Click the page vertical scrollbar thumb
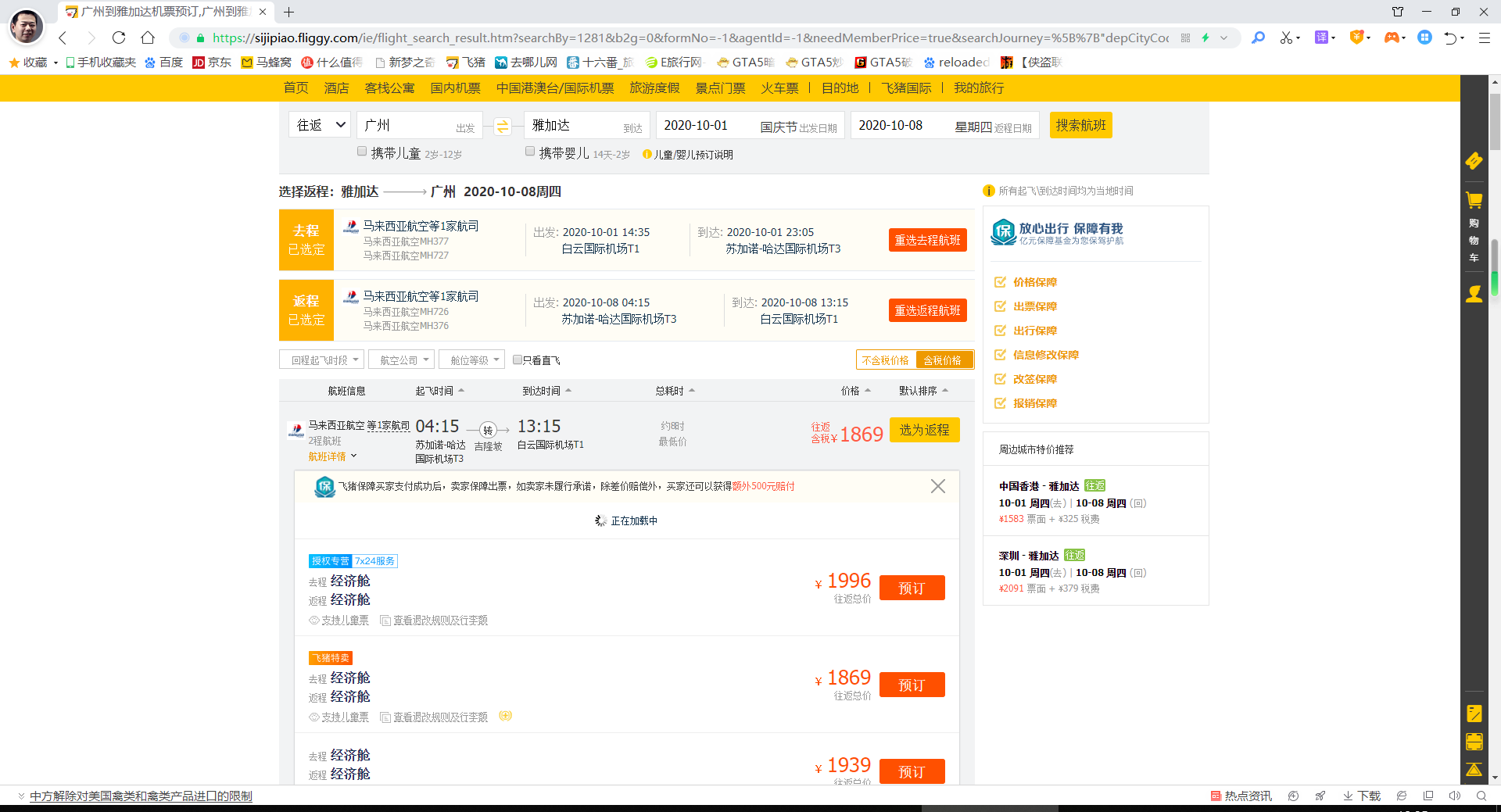 coord(1494,121)
